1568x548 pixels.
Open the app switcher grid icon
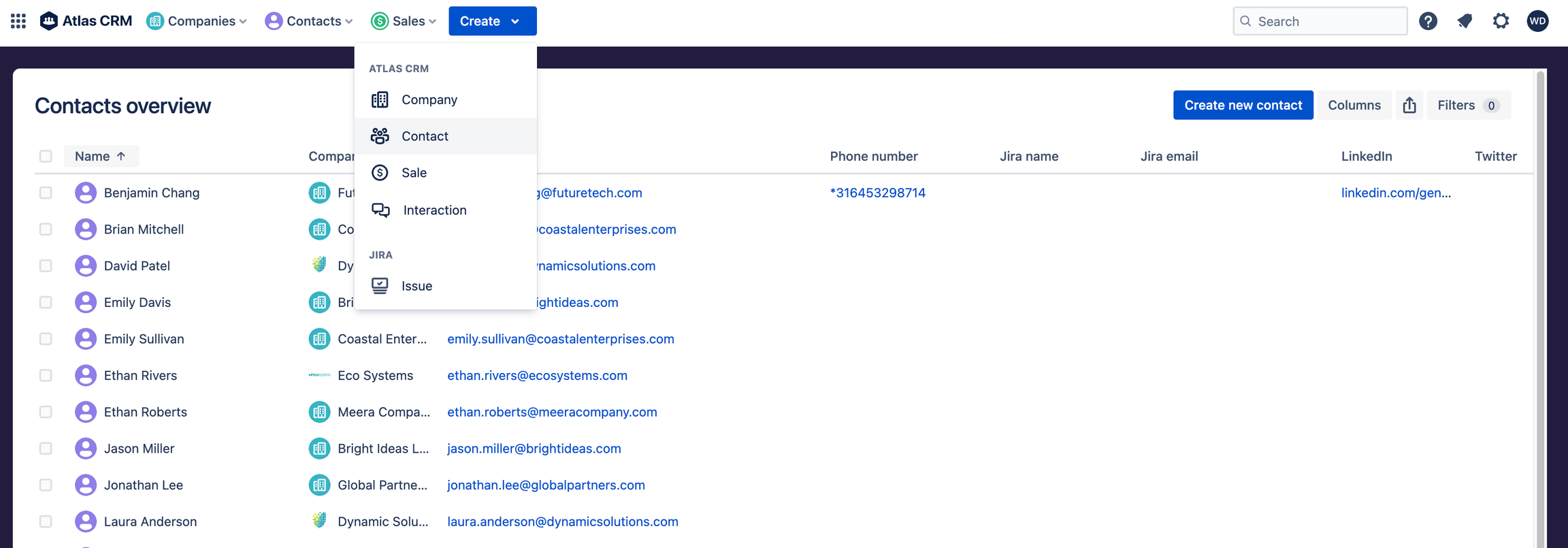pos(18,21)
